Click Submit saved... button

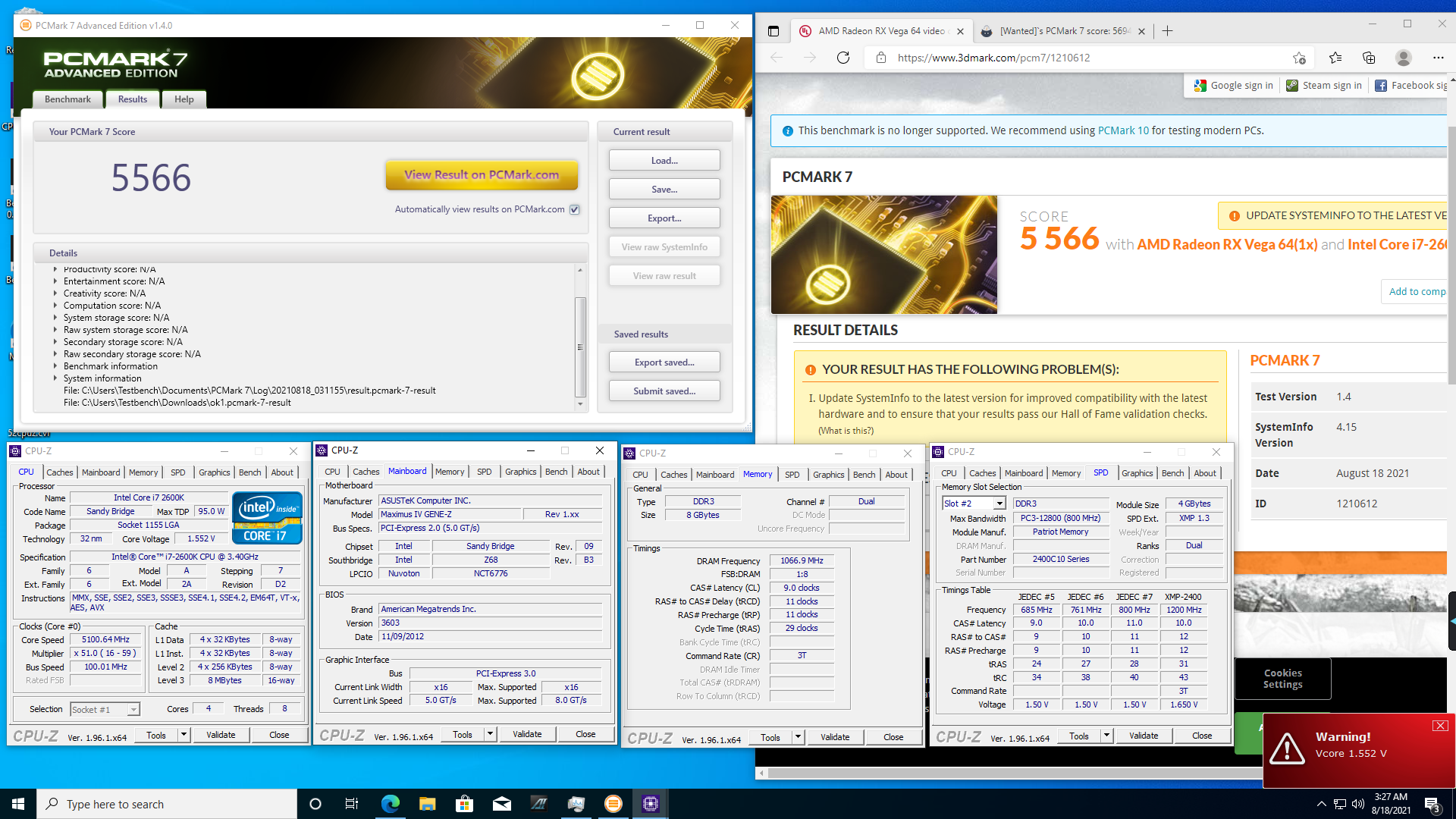click(664, 391)
